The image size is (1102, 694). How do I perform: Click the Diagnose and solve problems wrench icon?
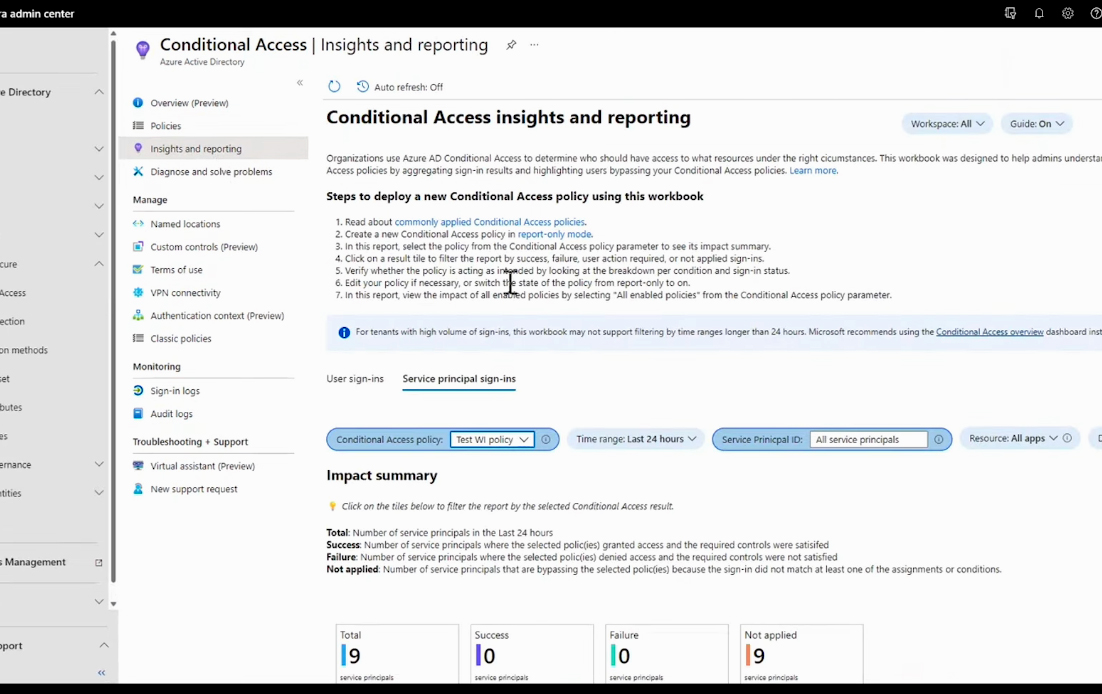(x=138, y=172)
